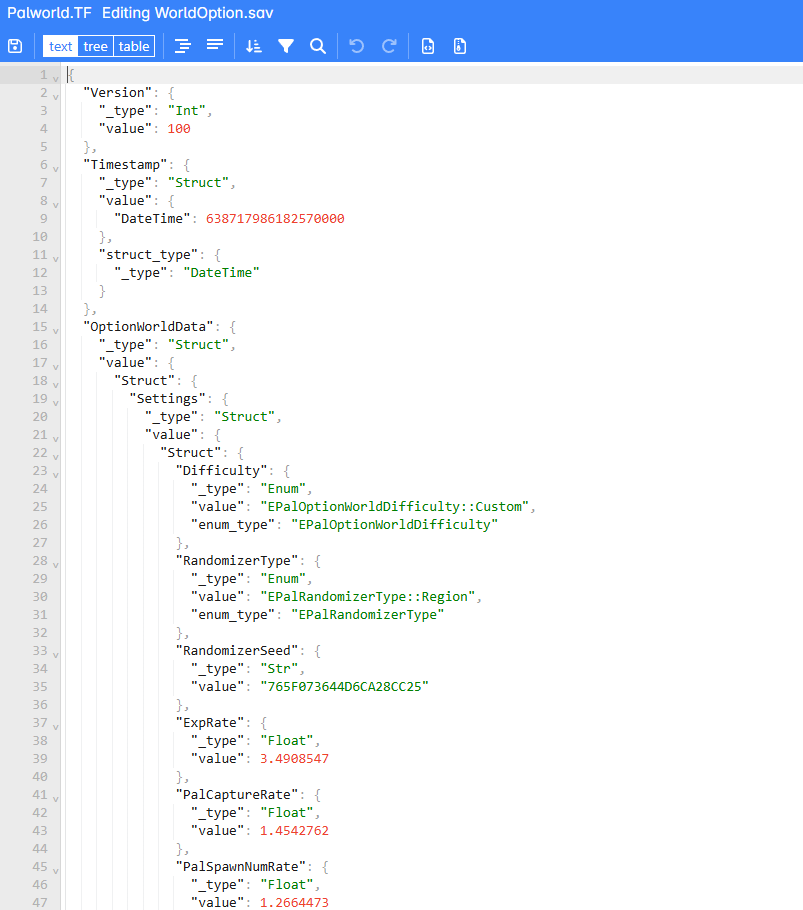This screenshot has width=803, height=910.
Task: Collapse RandomizerSeed block at line 33
Action: tap(56, 654)
